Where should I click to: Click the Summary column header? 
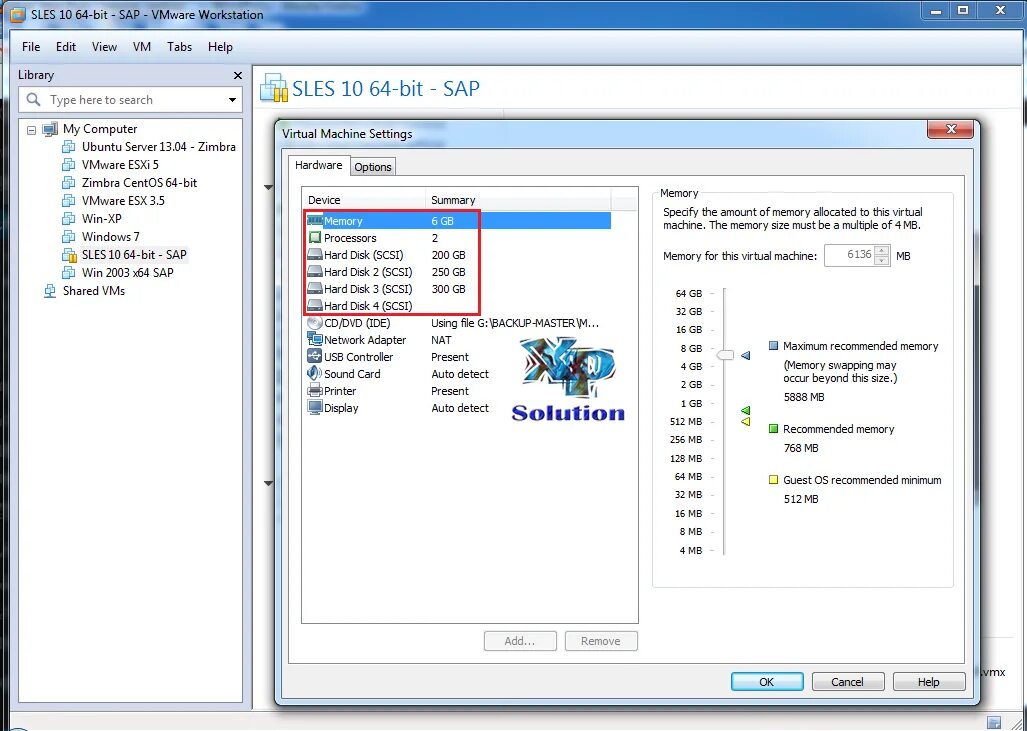(517, 200)
